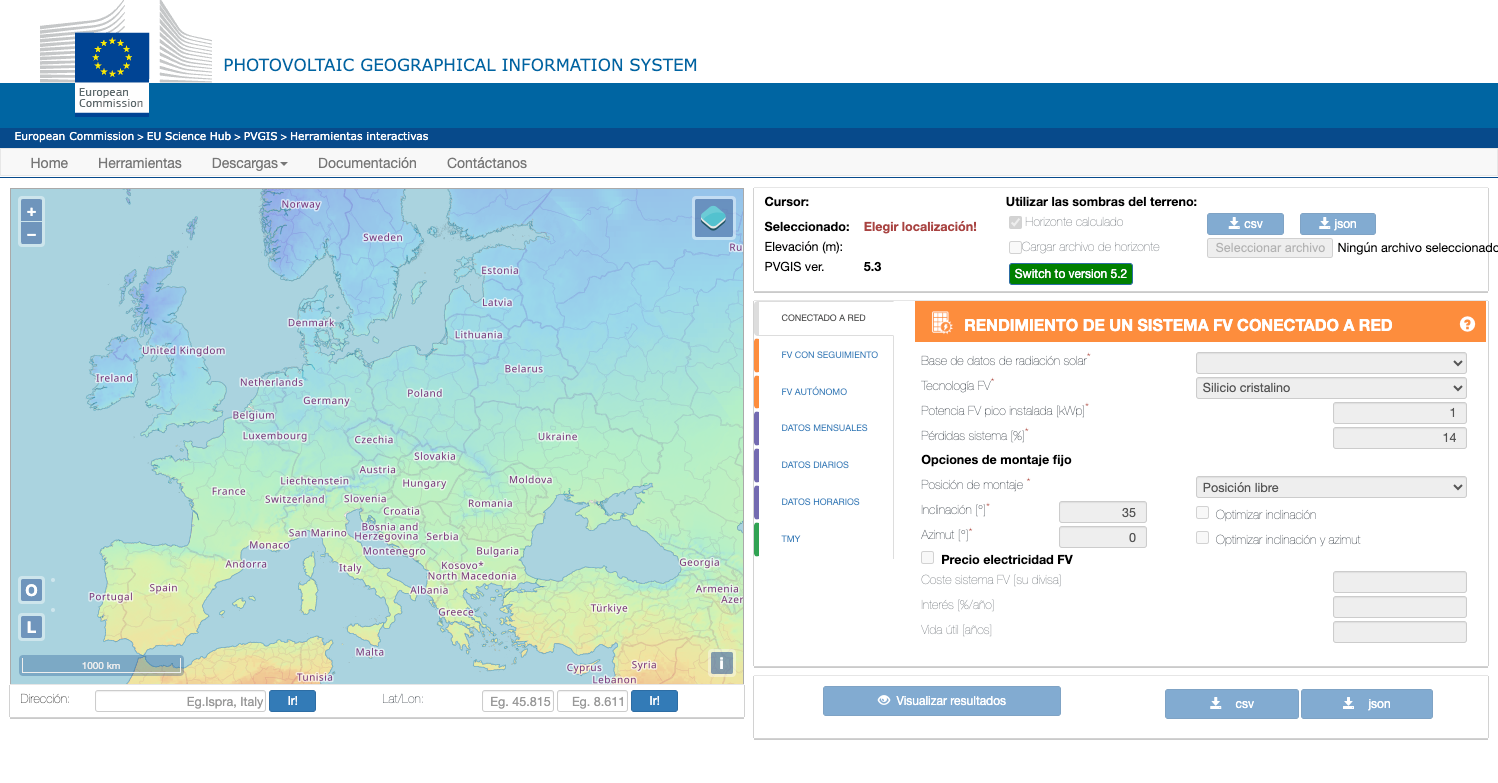Click Switch to version 5.2
This screenshot has height=783, width=1498.
click(x=1070, y=273)
